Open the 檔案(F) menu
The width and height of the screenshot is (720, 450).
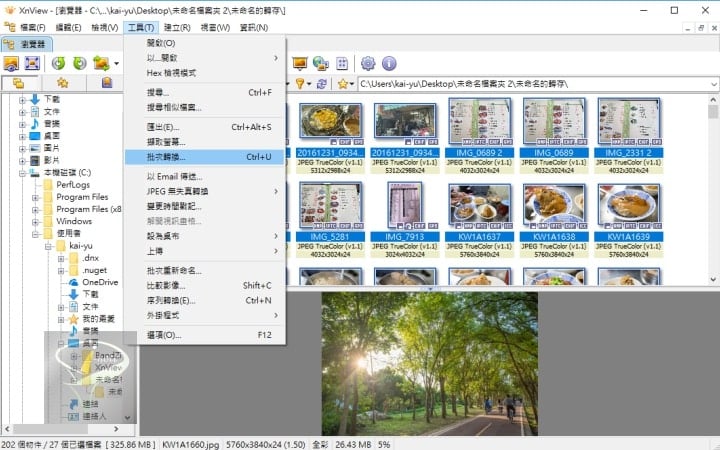[33, 28]
